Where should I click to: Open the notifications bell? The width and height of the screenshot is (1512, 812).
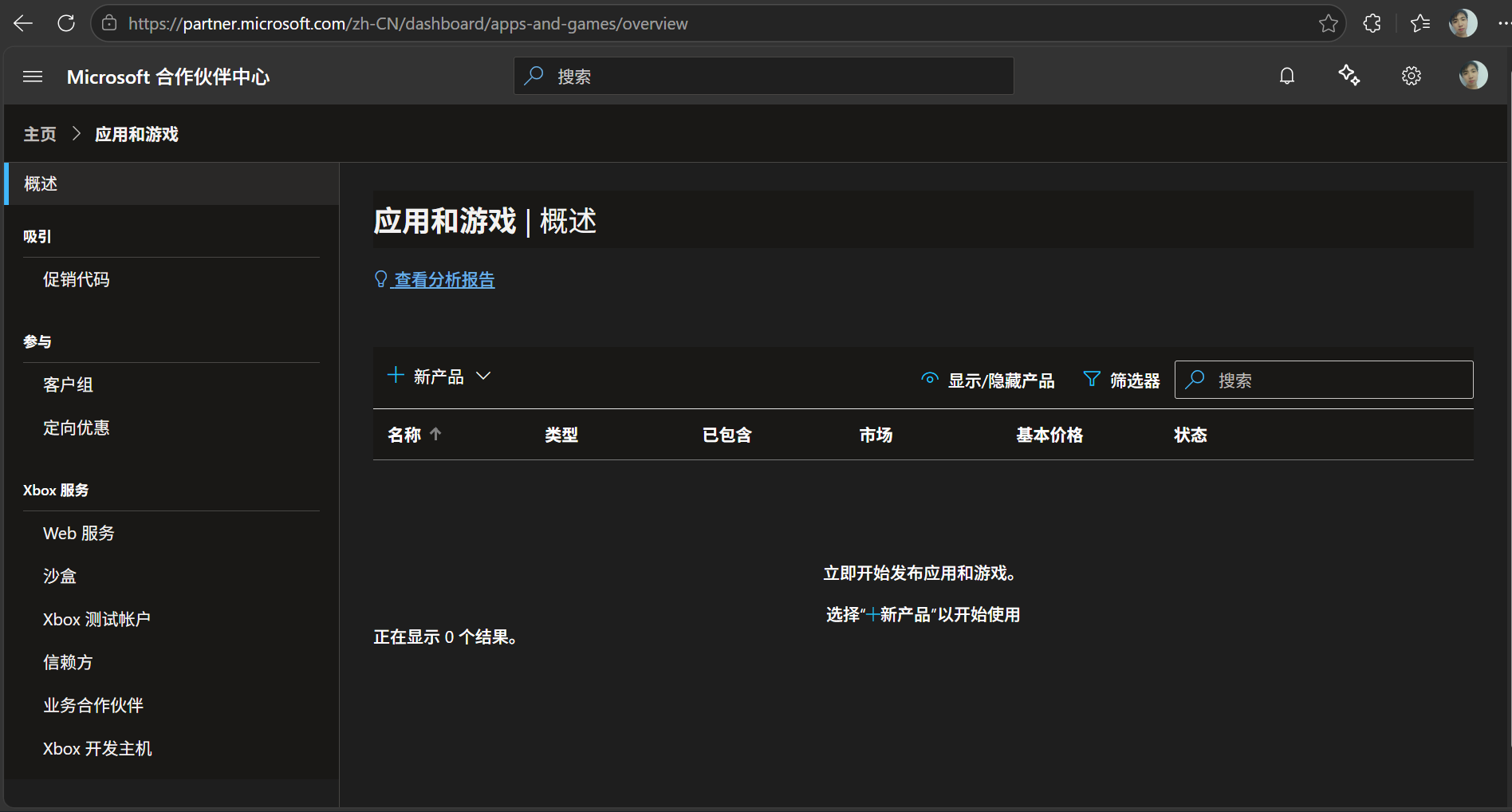(1287, 76)
